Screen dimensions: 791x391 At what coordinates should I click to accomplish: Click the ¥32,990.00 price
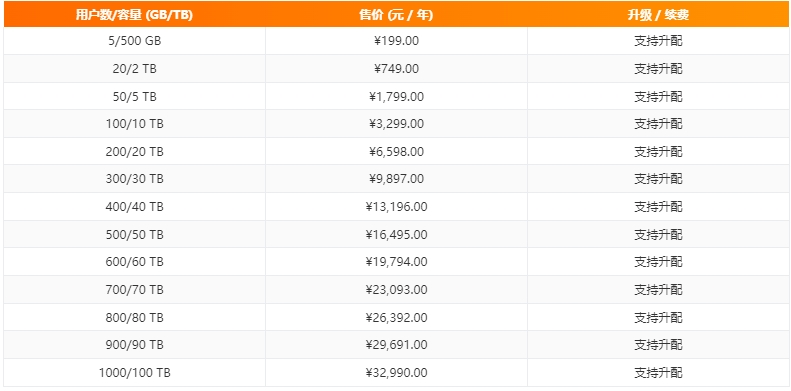coord(396,373)
